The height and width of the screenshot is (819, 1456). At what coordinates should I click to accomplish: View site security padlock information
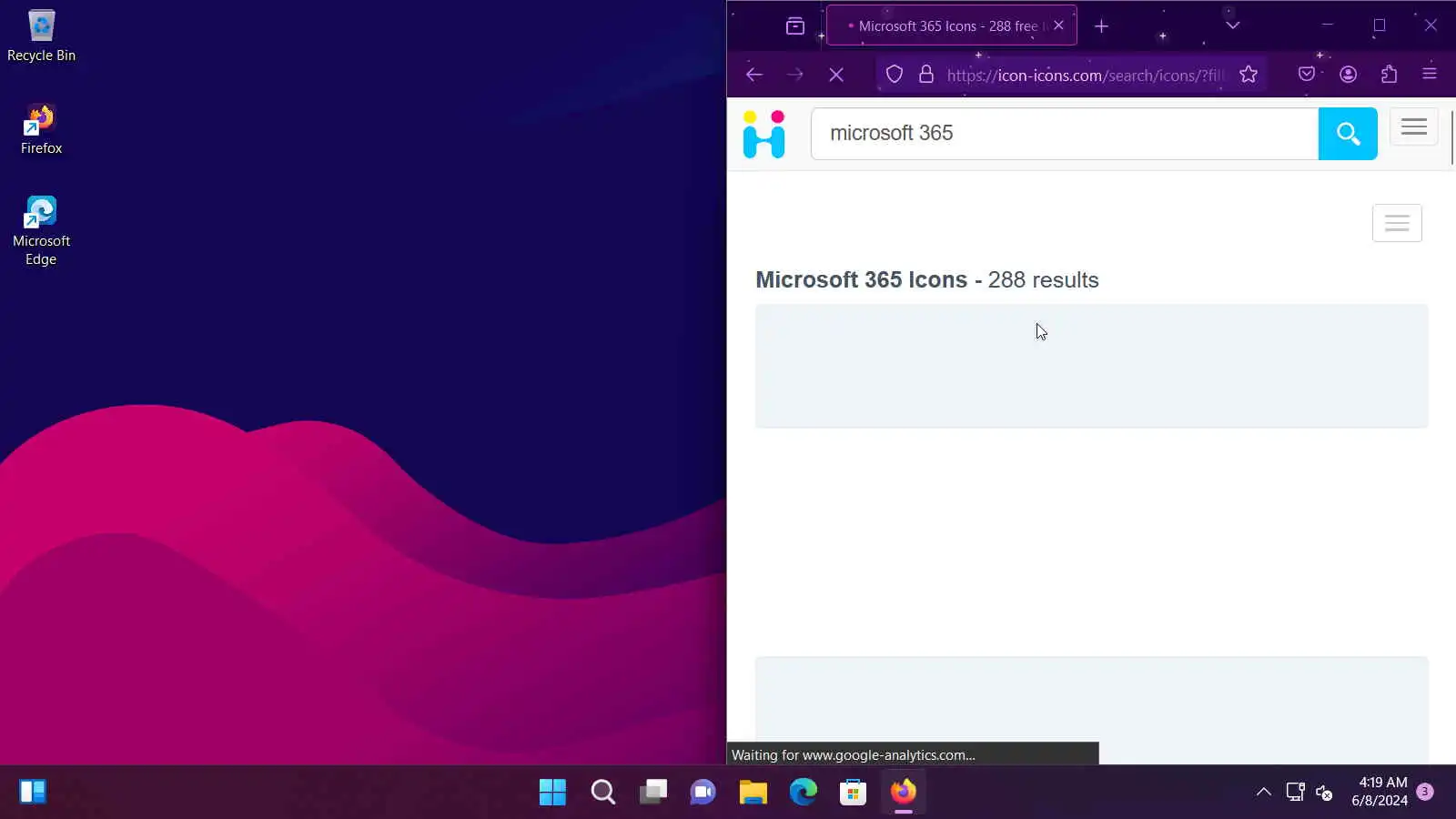[x=926, y=75]
